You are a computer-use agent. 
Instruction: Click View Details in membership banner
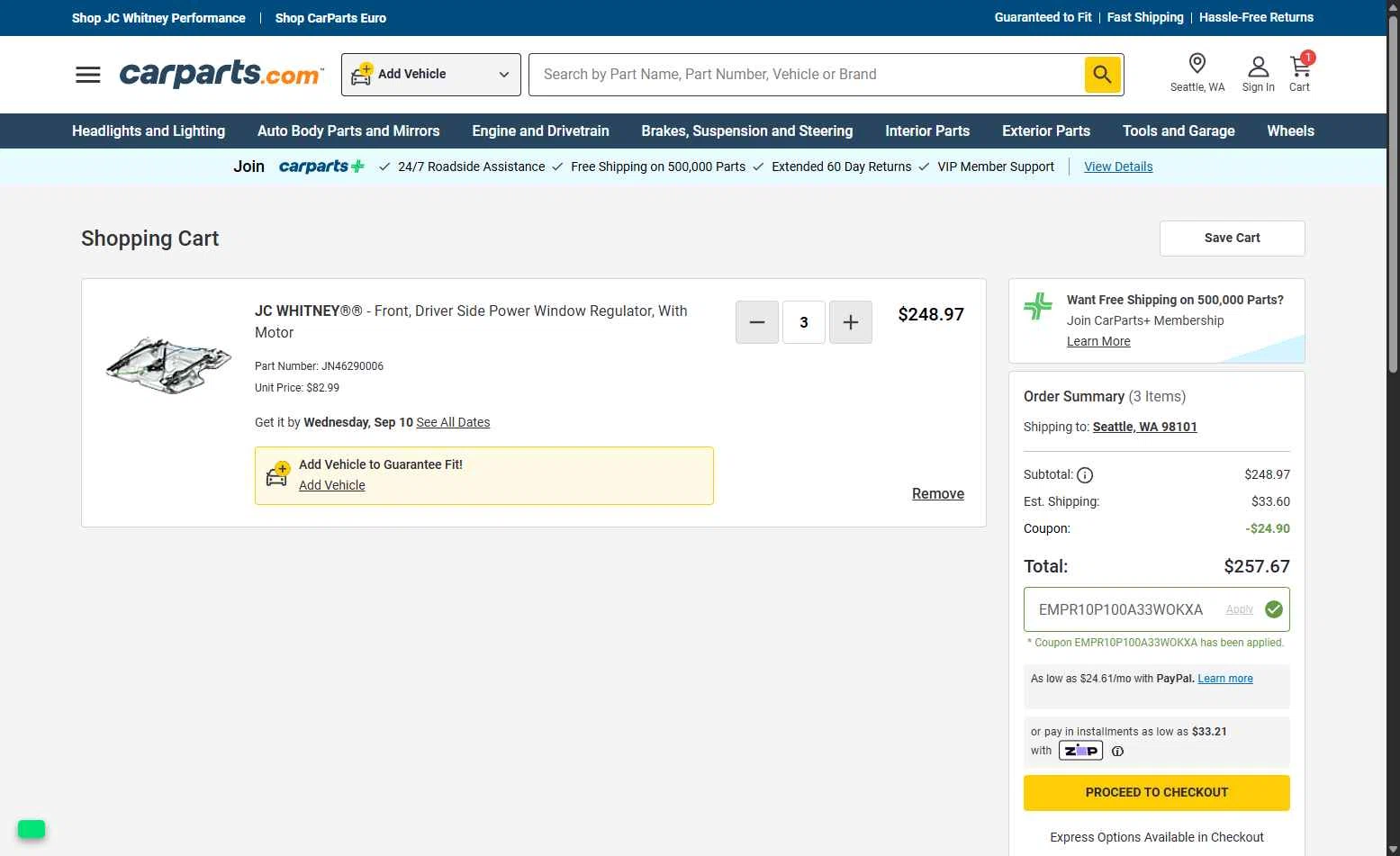click(1118, 167)
